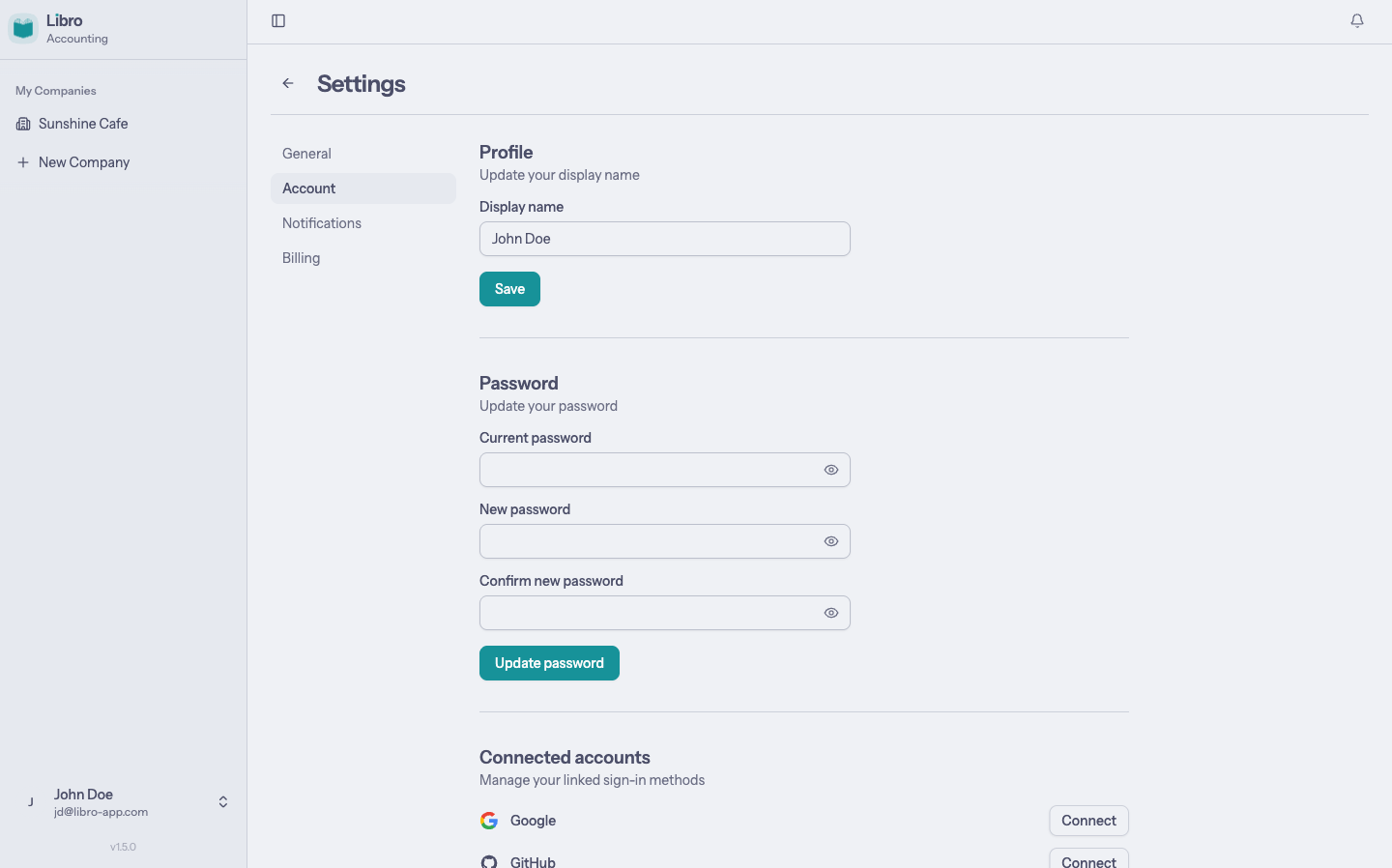The width and height of the screenshot is (1392, 868).
Task: Click the back arrow next to Settings
Action: [287, 83]
